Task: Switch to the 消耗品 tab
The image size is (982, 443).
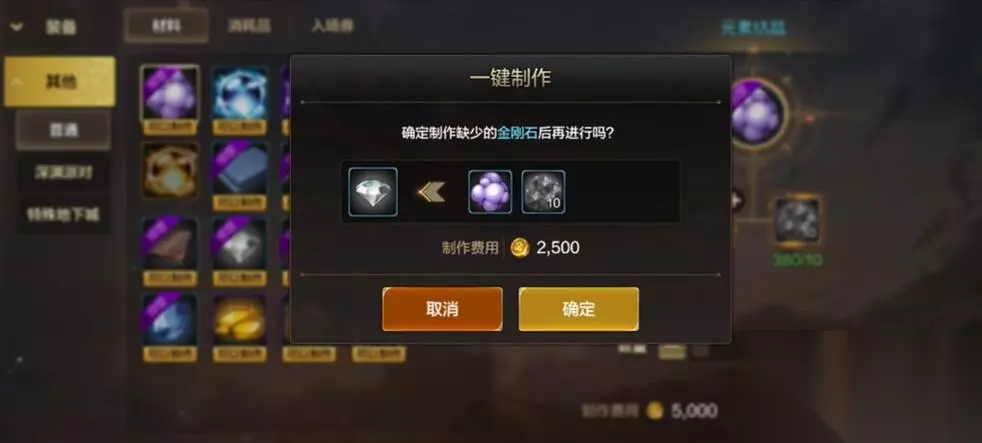Action: 249,26
